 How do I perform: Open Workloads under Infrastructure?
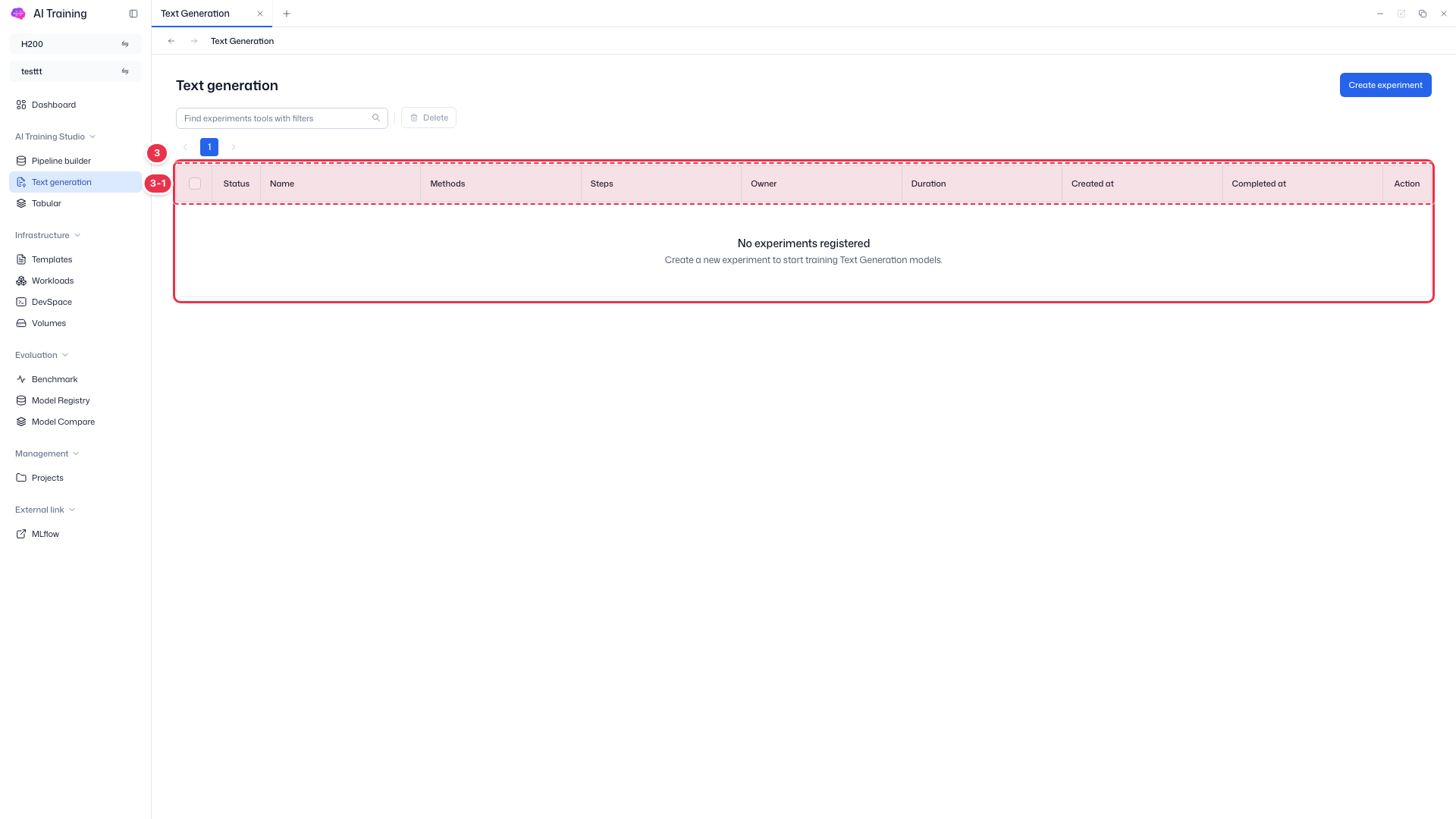tap(75, 281)
